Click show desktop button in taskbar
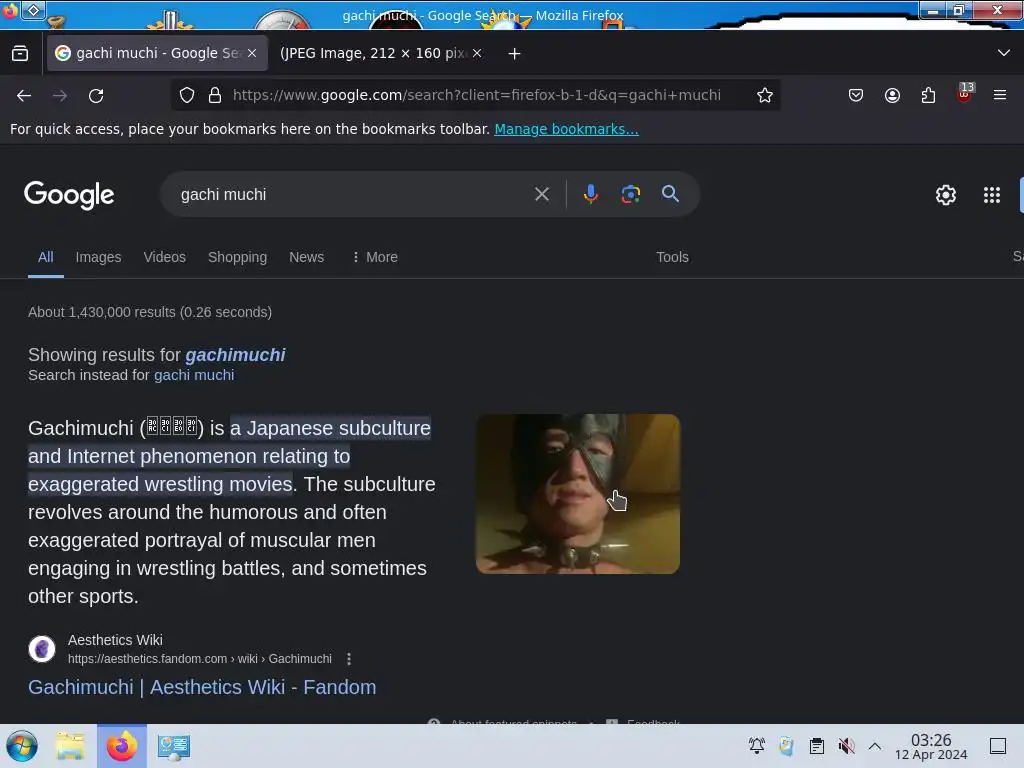The image size is (1024, 768). click(x=998, y=746)
